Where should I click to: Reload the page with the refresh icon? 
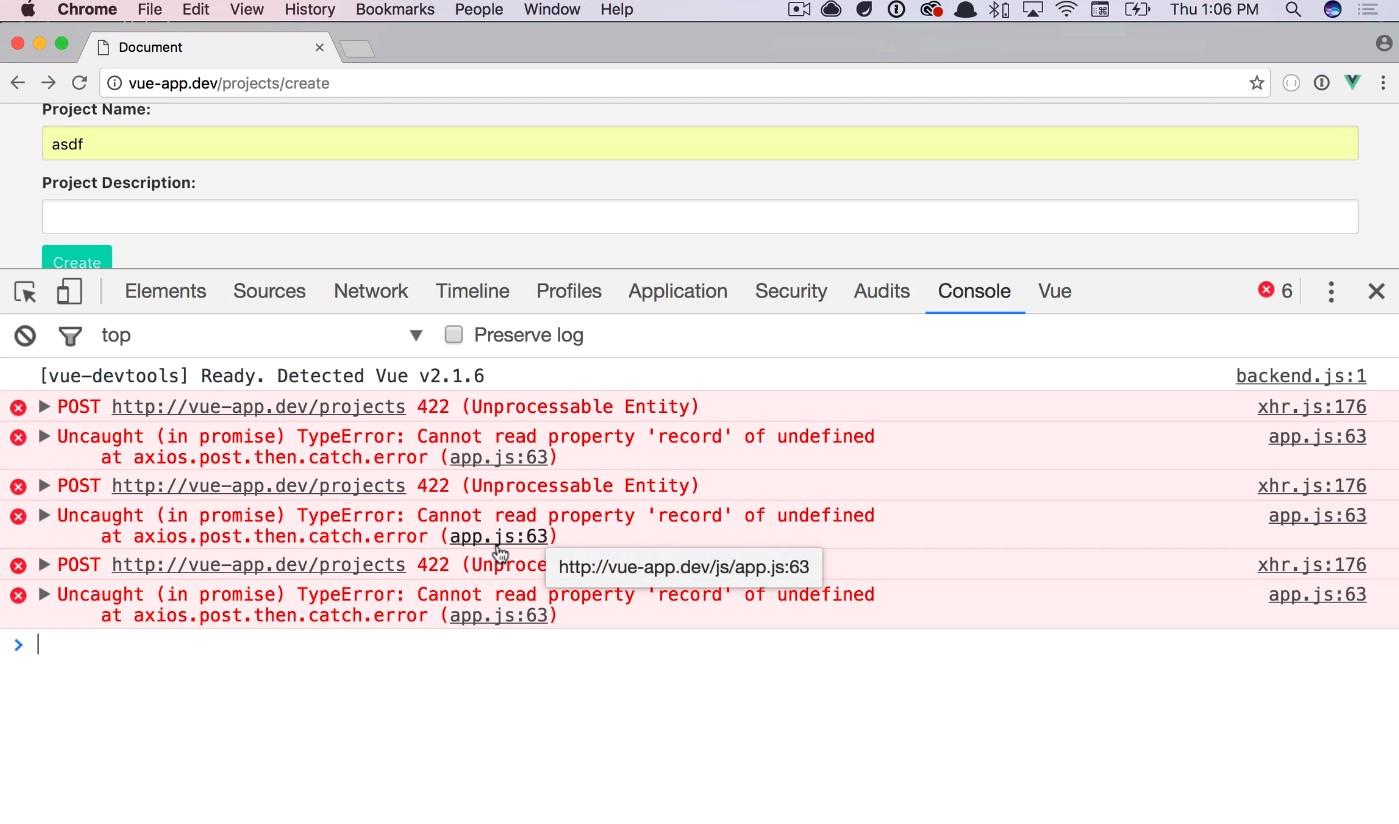tap(80, 84)
